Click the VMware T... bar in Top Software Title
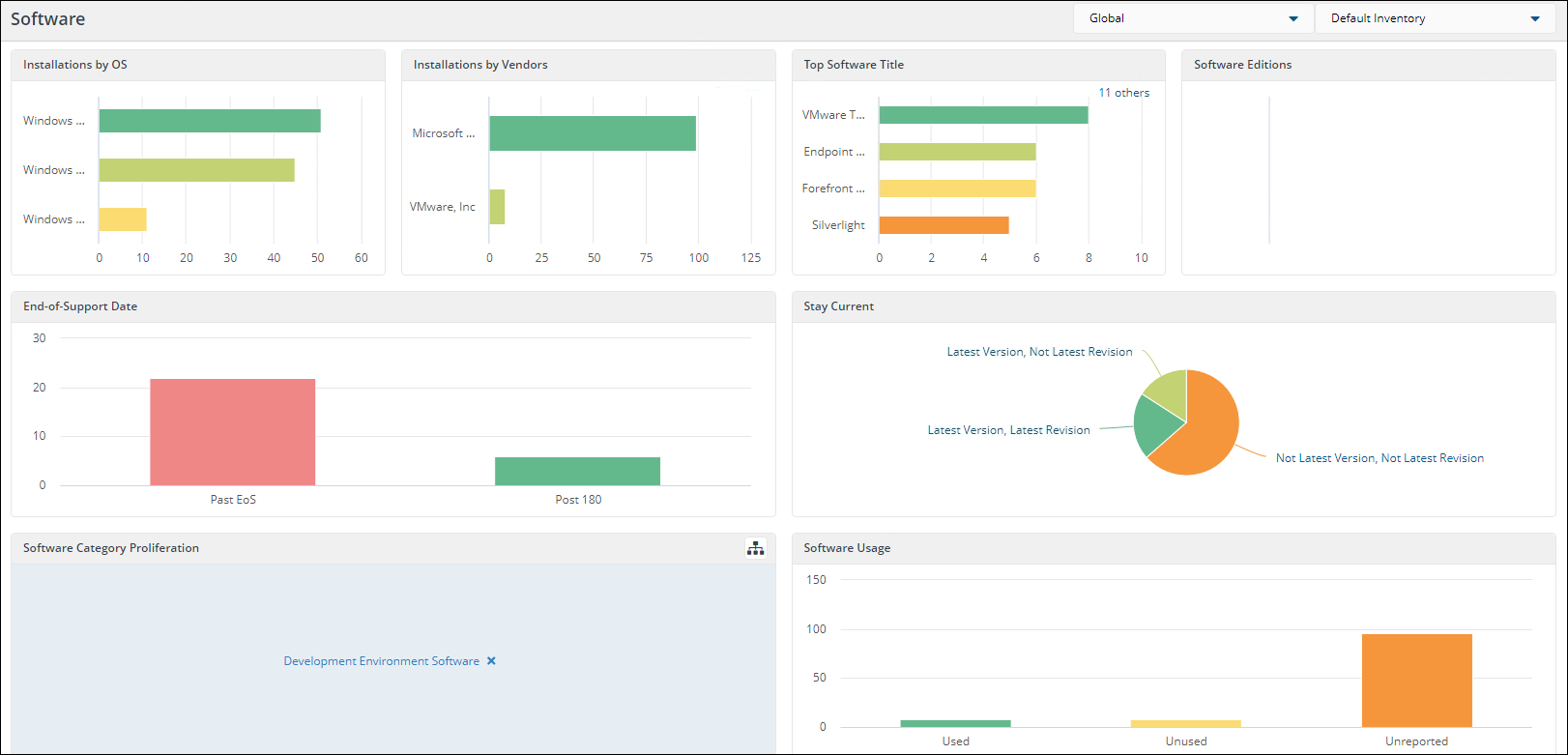Screen dimensions: 1568x755 [983, 115]
